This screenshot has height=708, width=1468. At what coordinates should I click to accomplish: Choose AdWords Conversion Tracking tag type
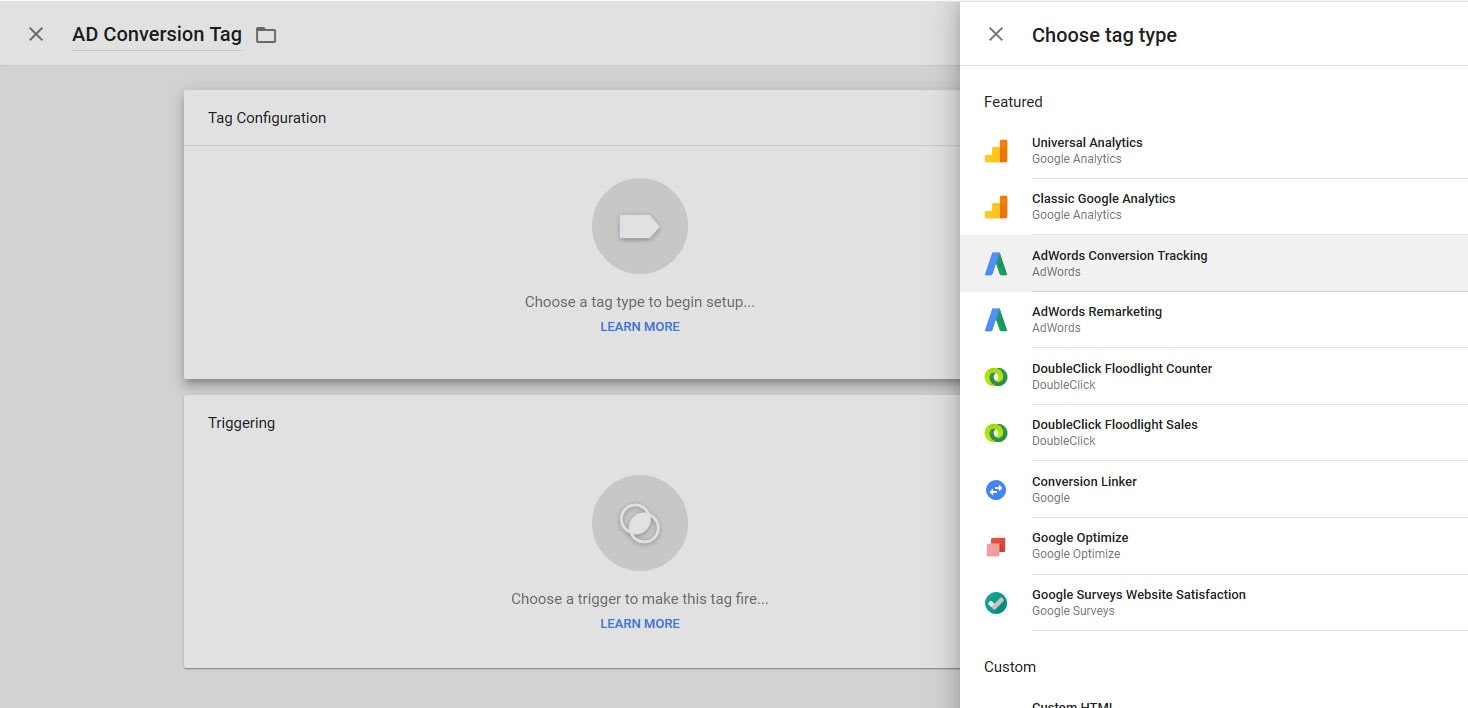click(1214, 264)
